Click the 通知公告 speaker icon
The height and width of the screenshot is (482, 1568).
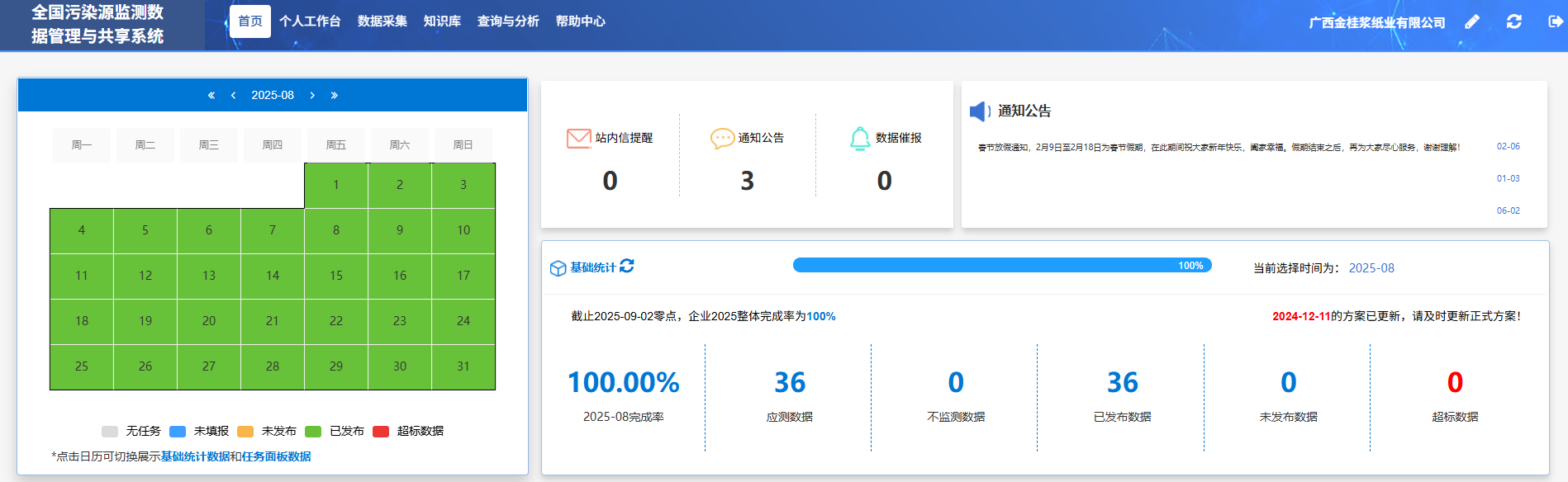979,111
